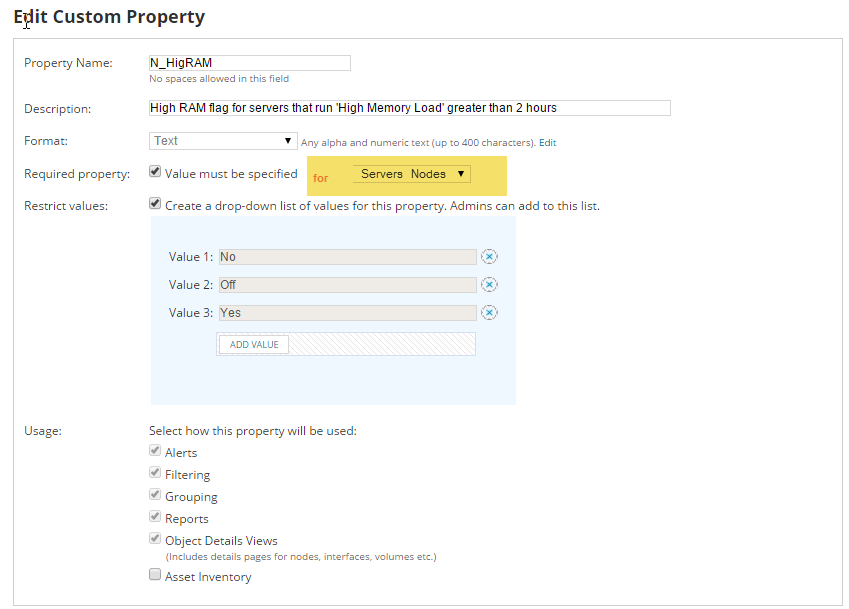Toggle the Object Details Views checkbox
The image size is (849, 609).
tap(155, 539)
